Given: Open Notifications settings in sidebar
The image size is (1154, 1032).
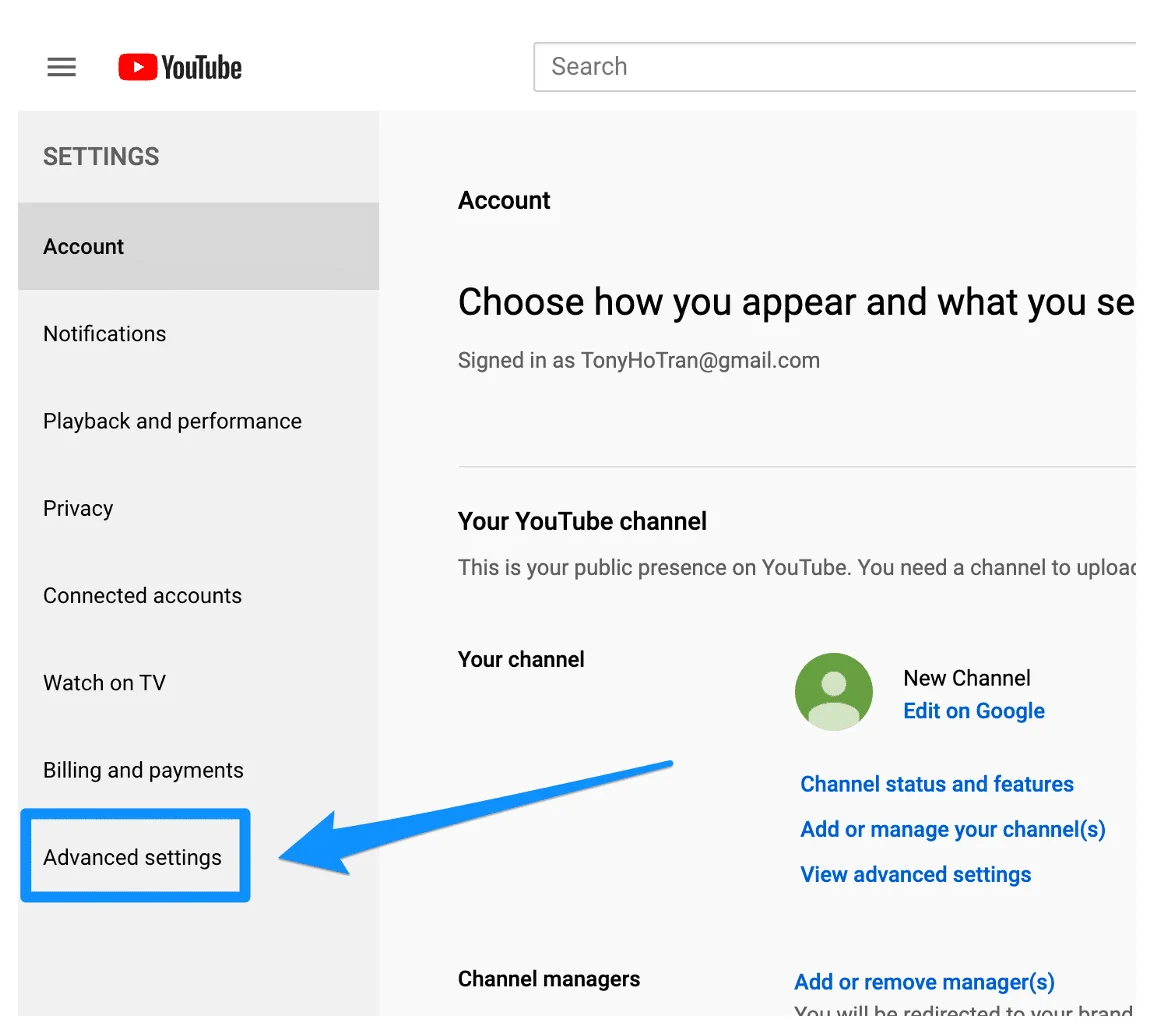Looking at the screenshot, I should (105, 334).
